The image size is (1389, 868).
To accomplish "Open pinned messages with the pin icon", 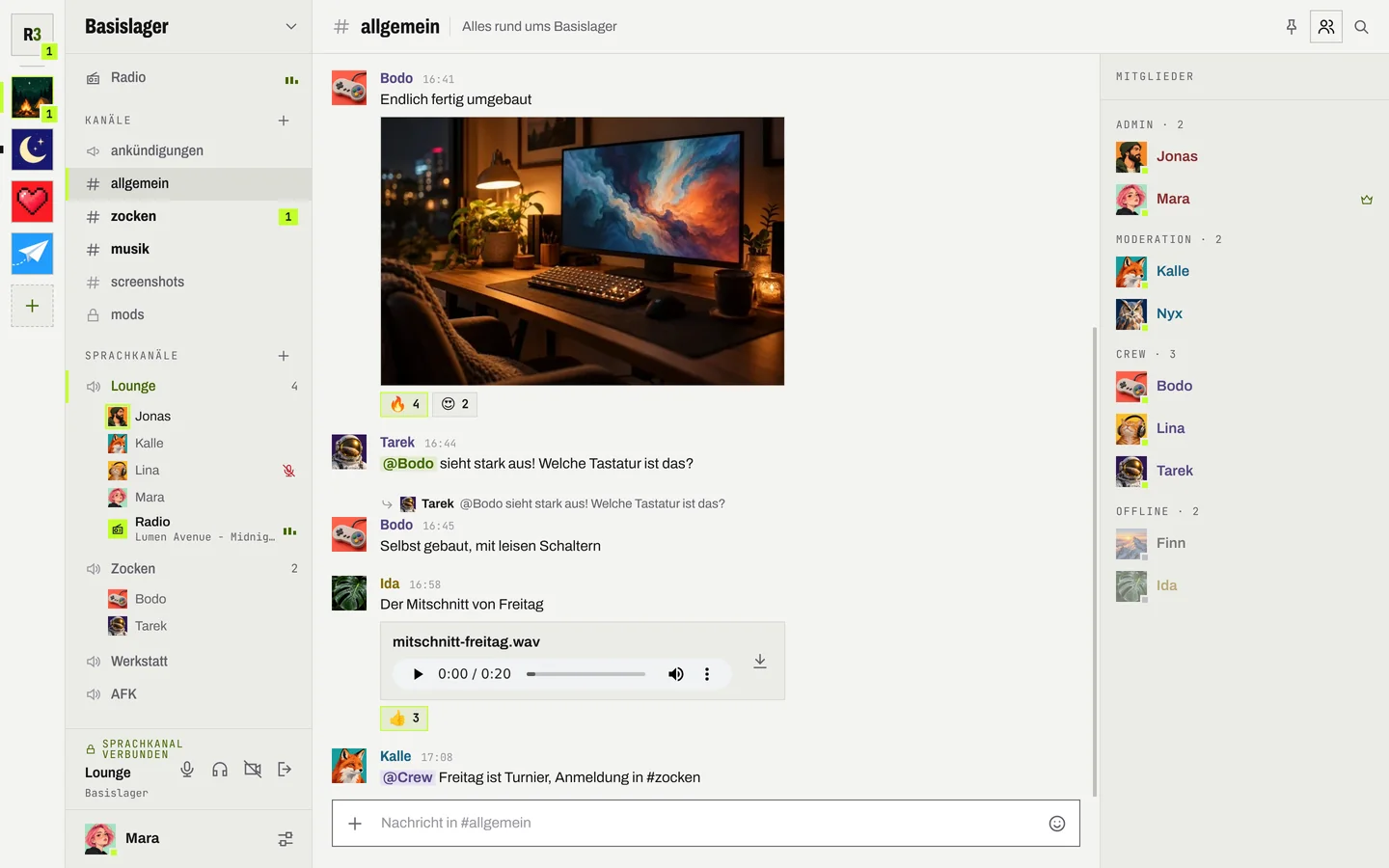I will (x=1292, y=27).
